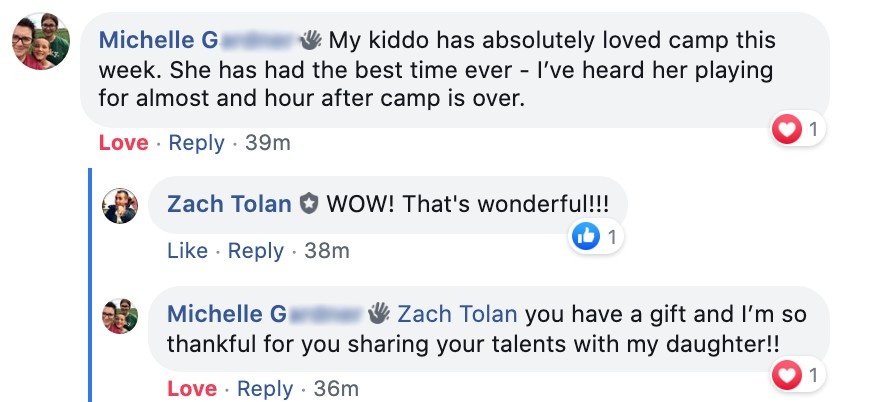Image resolution: width=890 pixels, height=402 pixels.
Task: Toggle Love on the camp comment
Action: click(123, 143)
